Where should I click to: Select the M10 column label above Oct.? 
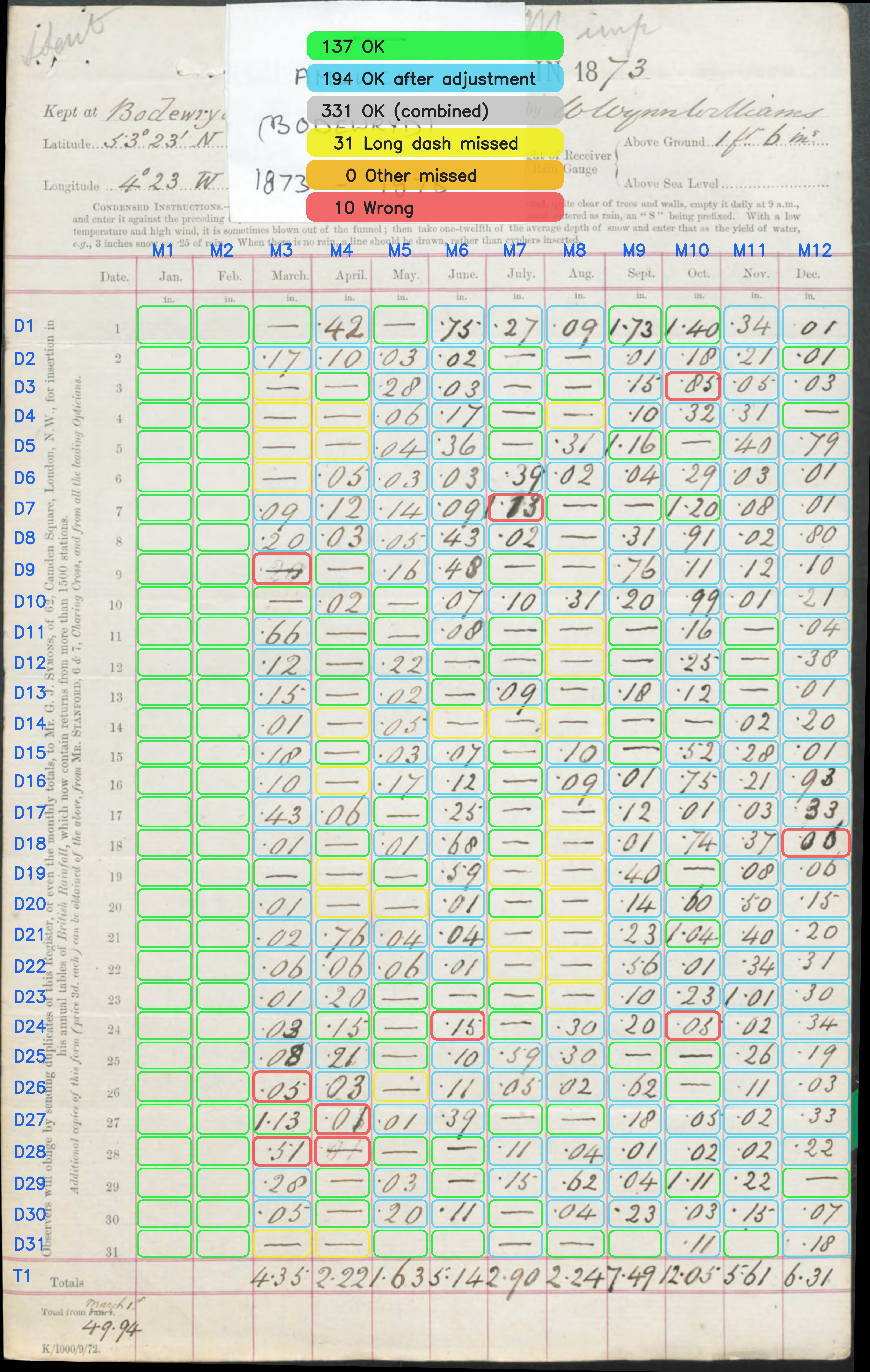[692, 250]
